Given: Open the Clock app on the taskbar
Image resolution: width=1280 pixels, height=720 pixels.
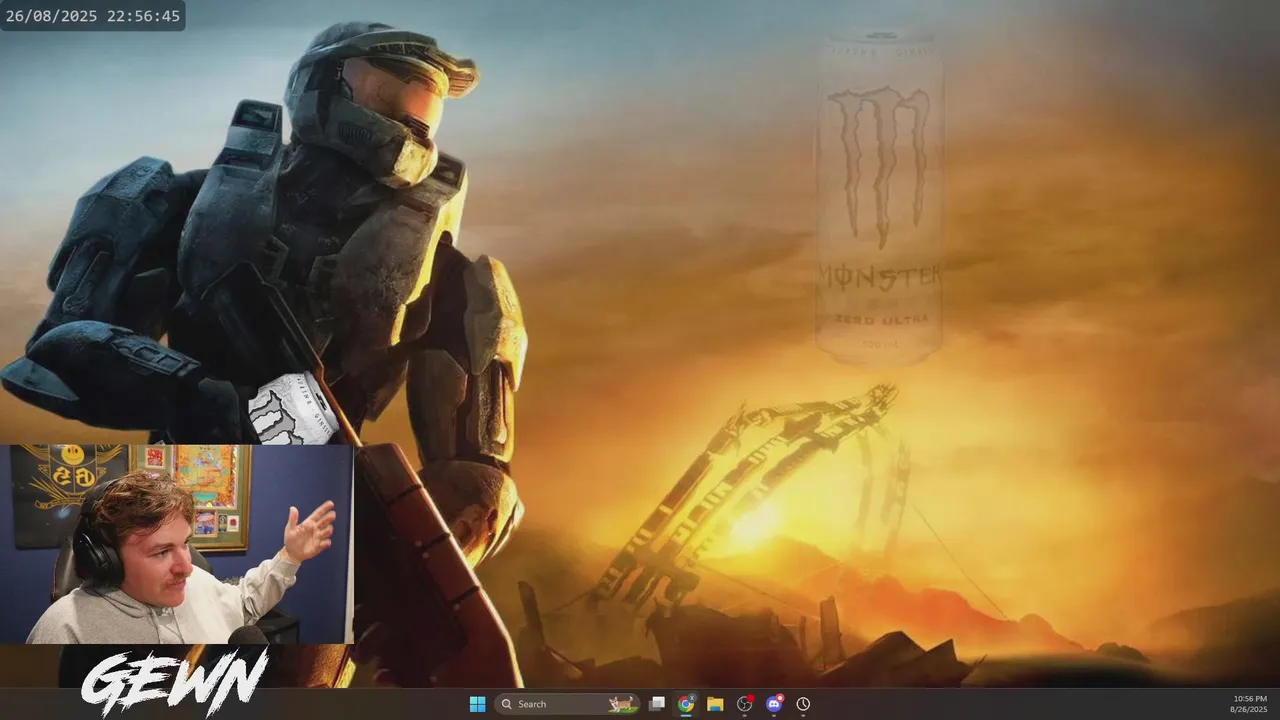Looking at the screenshot, I should (x=803, y=704).
